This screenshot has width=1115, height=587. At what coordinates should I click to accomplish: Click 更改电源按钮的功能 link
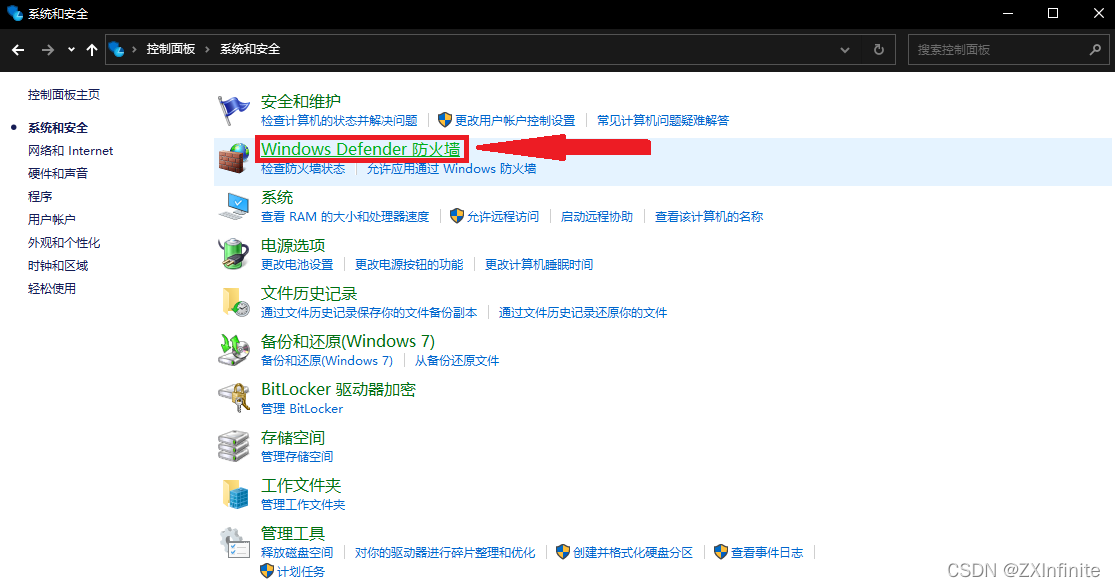coord(409,265)
